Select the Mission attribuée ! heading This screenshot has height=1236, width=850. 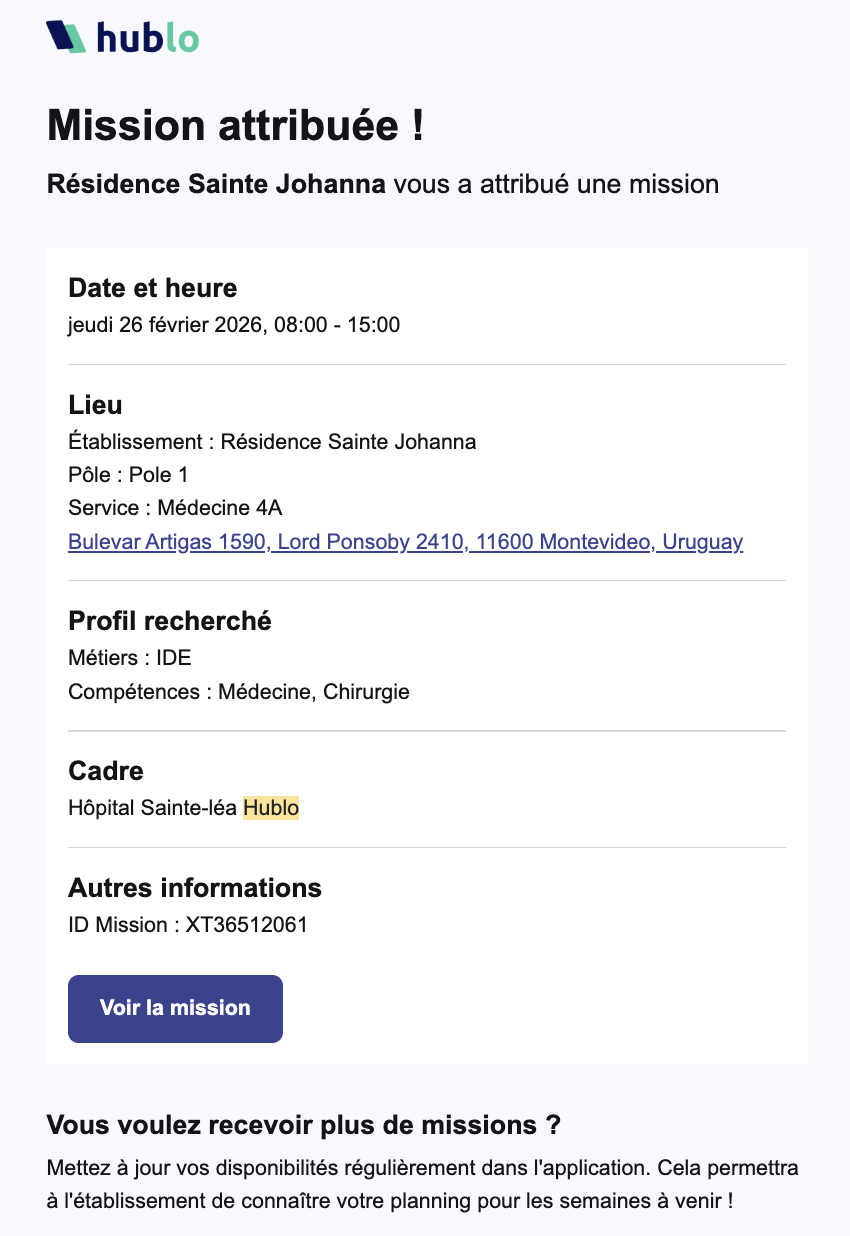(236, 127)
